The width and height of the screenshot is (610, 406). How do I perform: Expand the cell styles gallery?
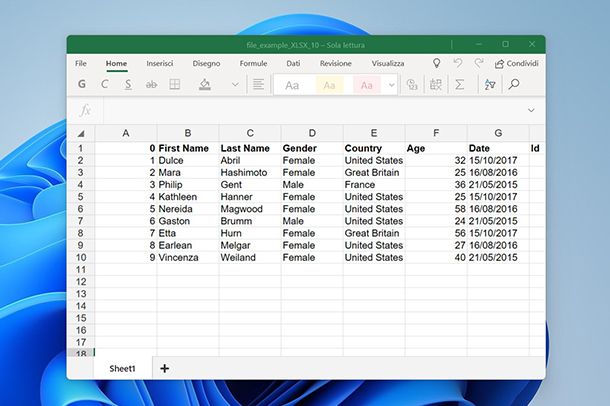[391, 85]
